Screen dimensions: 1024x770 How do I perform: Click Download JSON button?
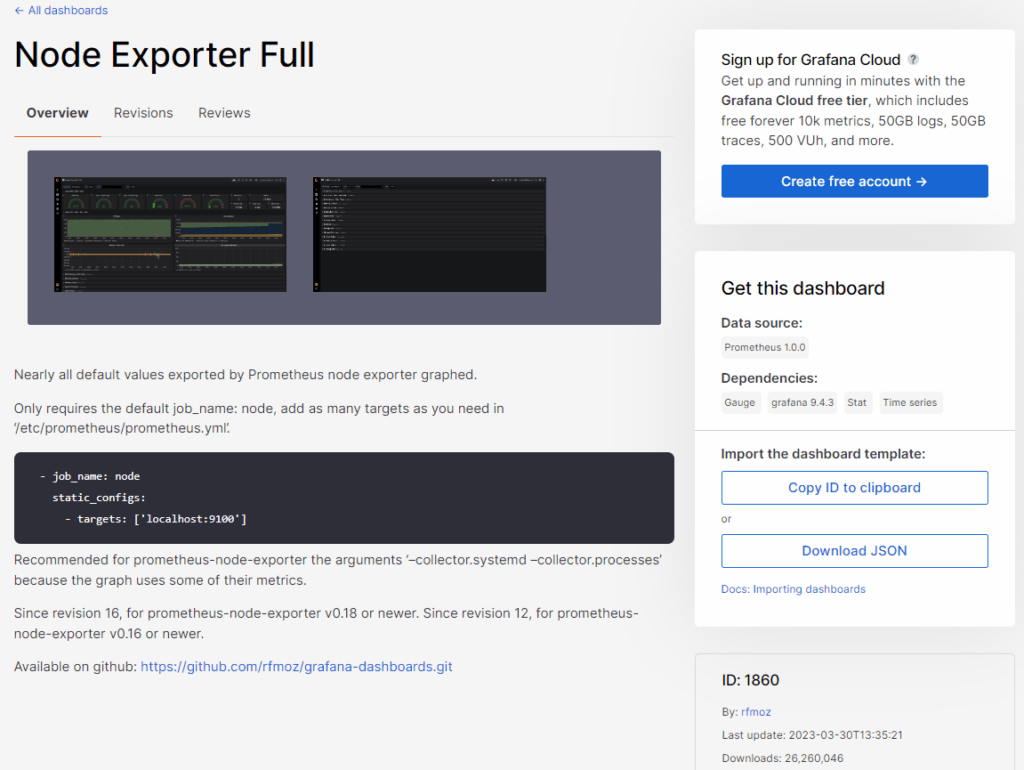854,551
